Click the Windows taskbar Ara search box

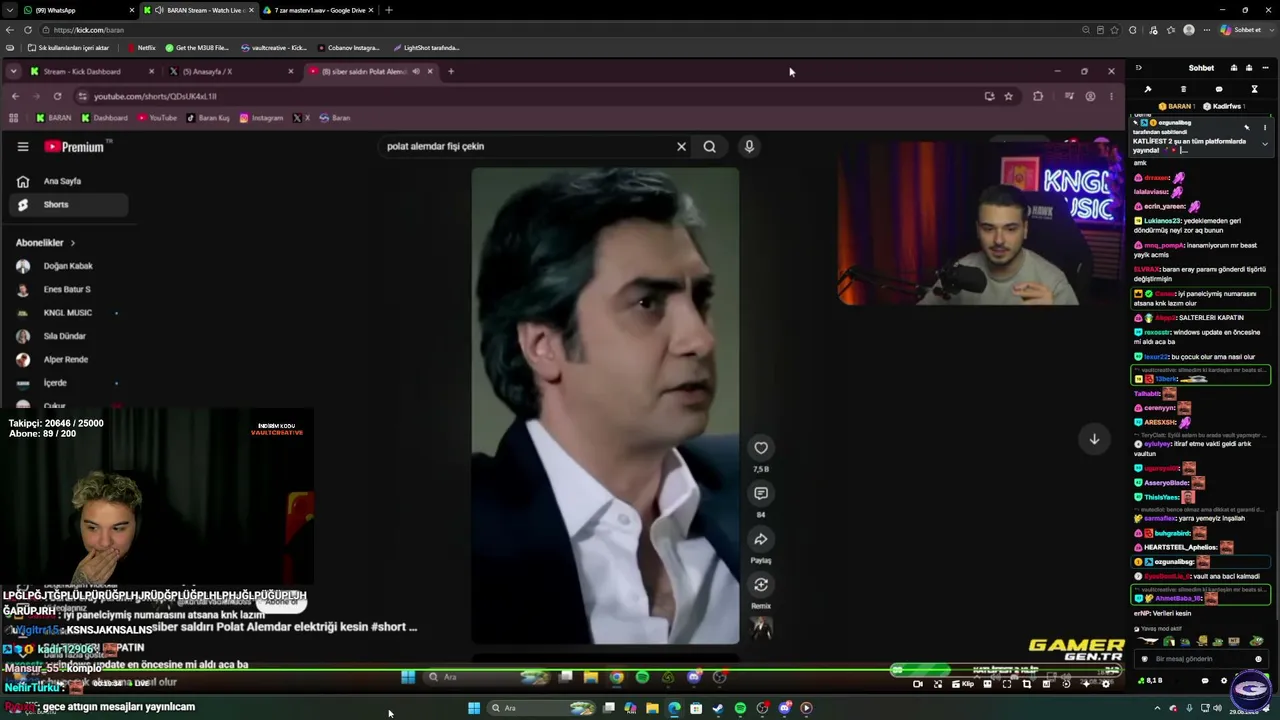click(541, 708)
